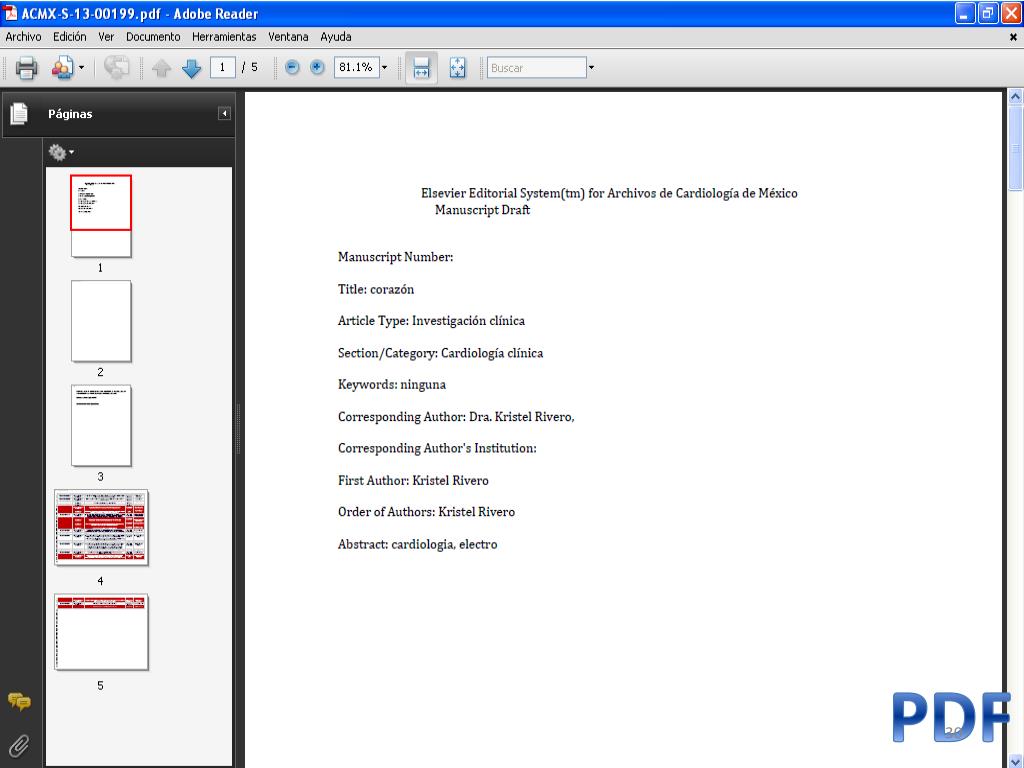The height and width of the screenshot is (768, 1024).
Task: Open the Attachments paperclip icon
Action: [x=19, y=745]
